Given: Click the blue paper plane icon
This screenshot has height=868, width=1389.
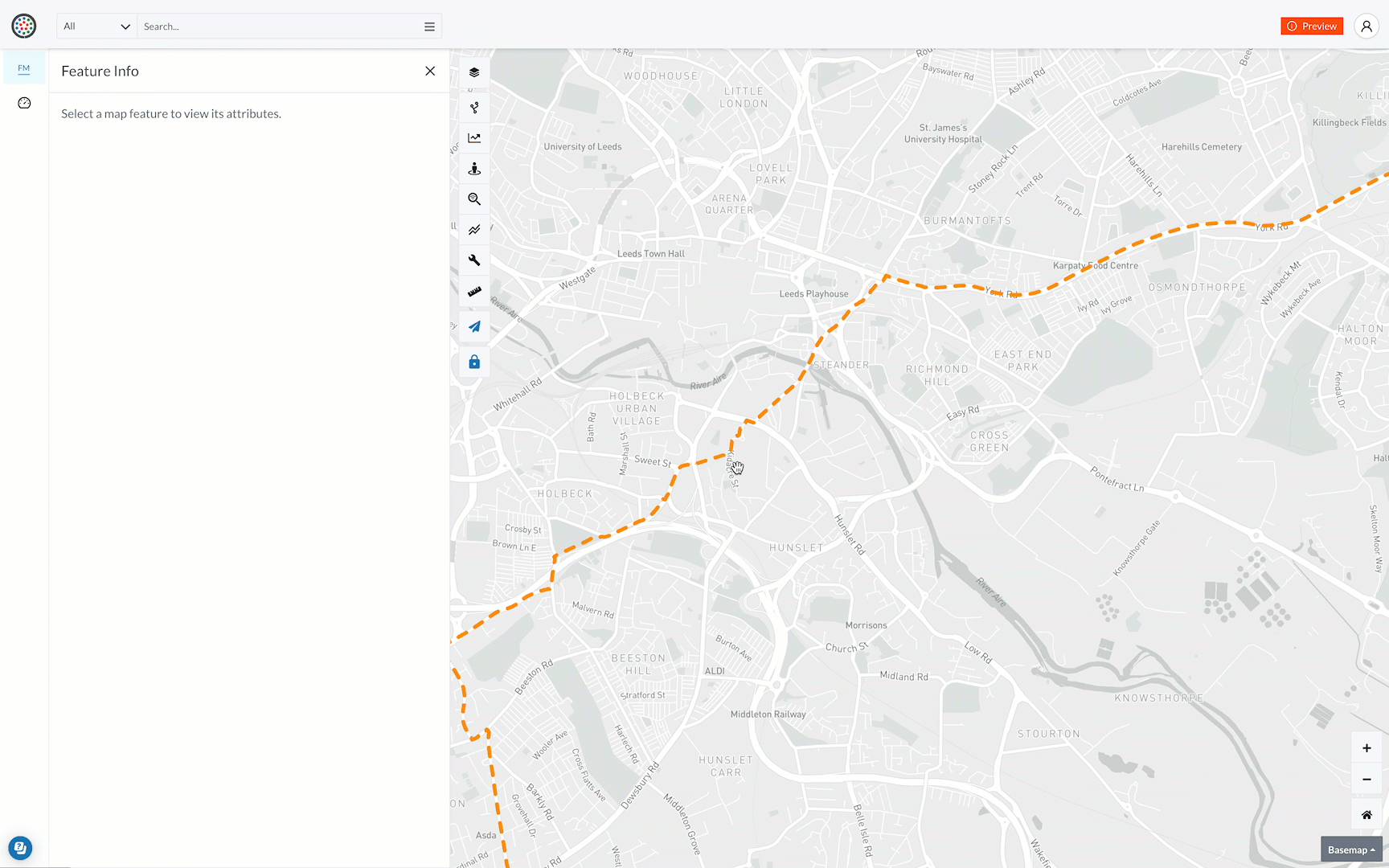Looking at the screenshot, I should click(474, 326).
